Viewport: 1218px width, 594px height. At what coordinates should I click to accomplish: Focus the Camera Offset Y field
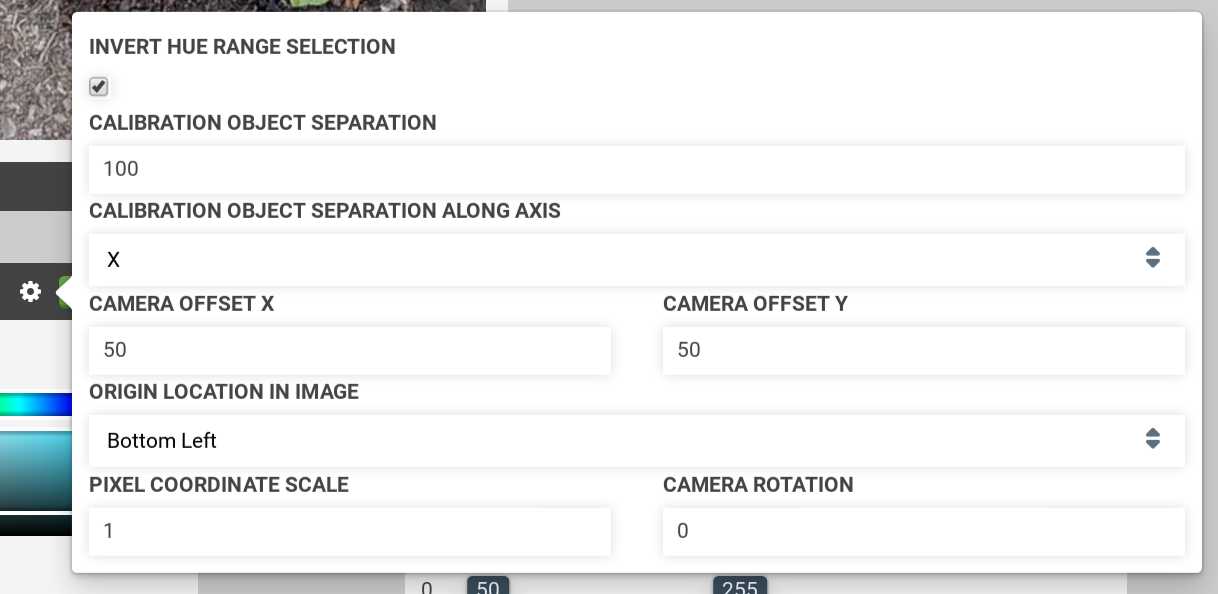[x=923, y=350]
